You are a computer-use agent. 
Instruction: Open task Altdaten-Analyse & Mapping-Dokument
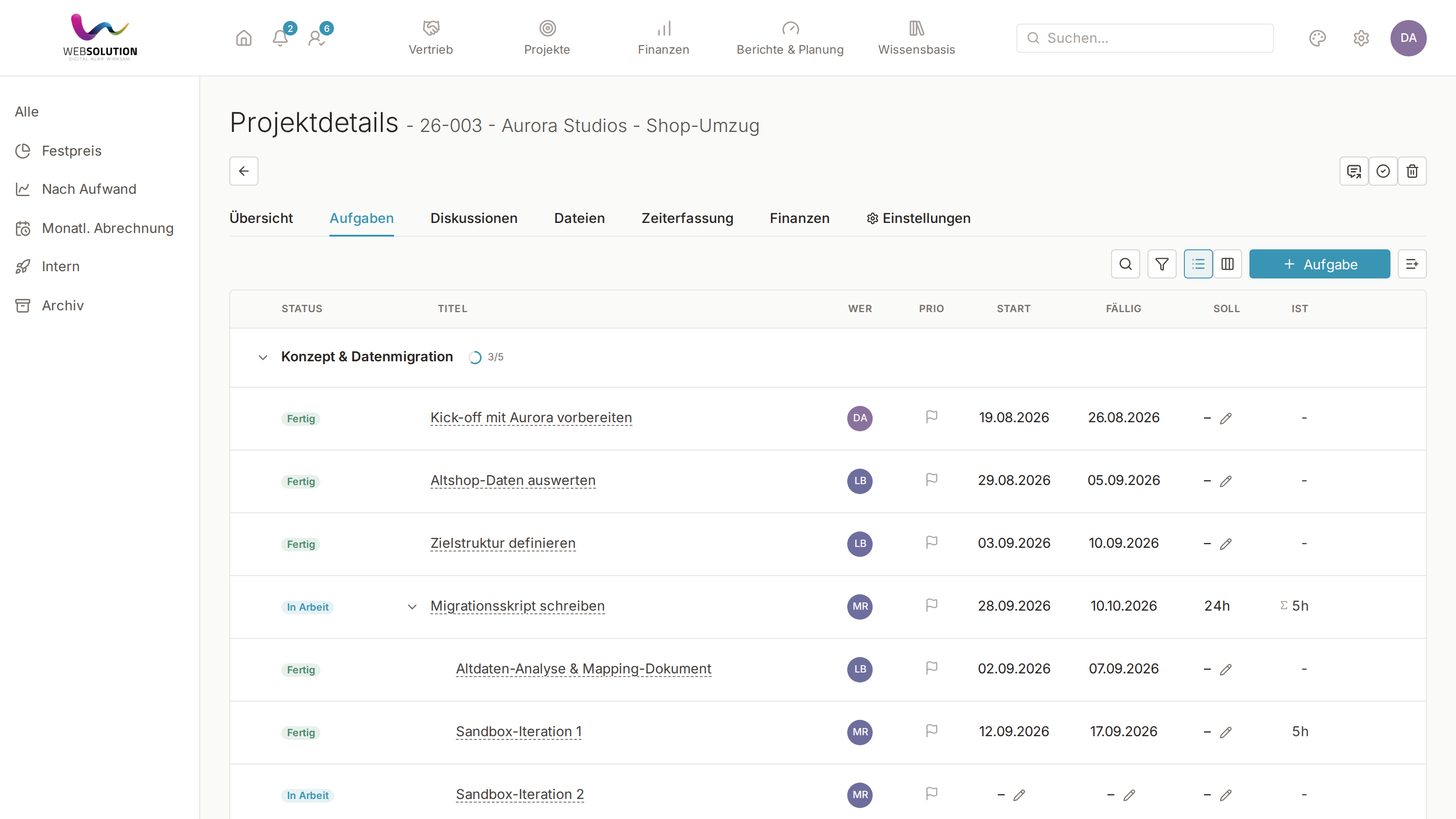tap(583, 669)
